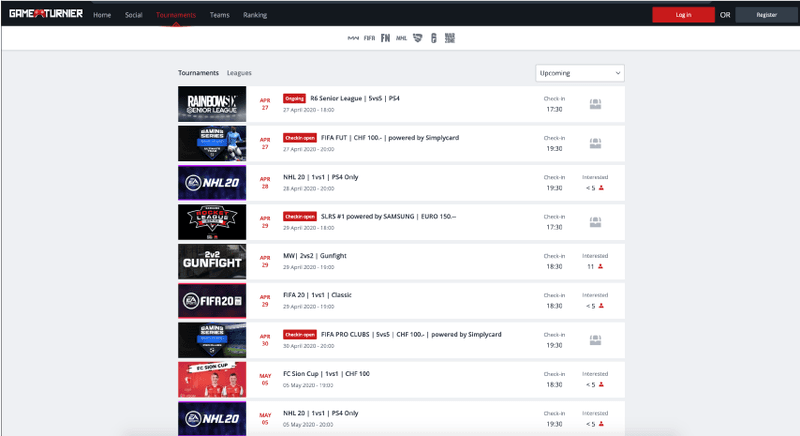
Task: Click interested person icon on May 05 NHL 20 row
Action: 601,424
